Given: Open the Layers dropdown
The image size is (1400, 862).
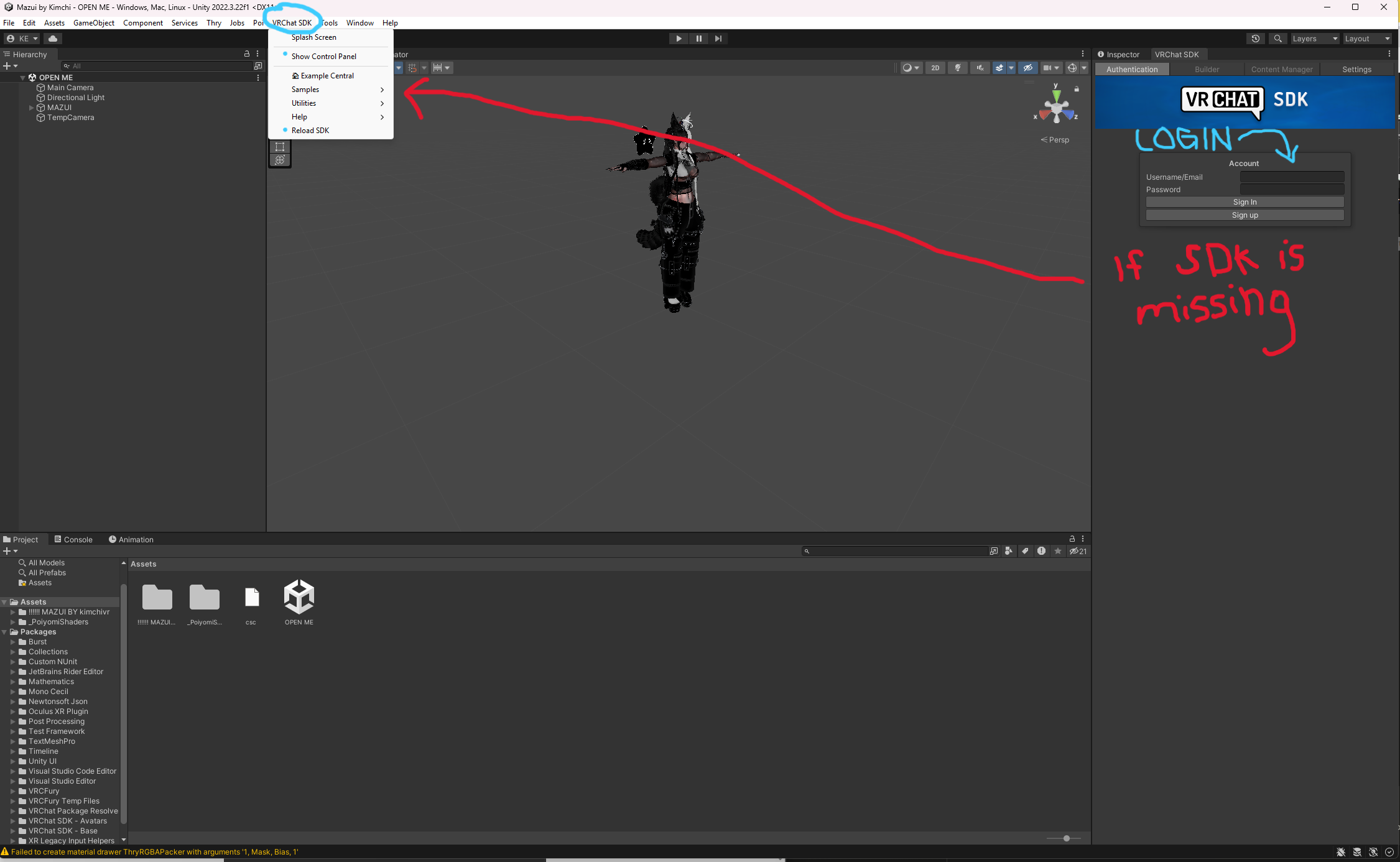Looking at the screenshot, I should (1314, 39).
